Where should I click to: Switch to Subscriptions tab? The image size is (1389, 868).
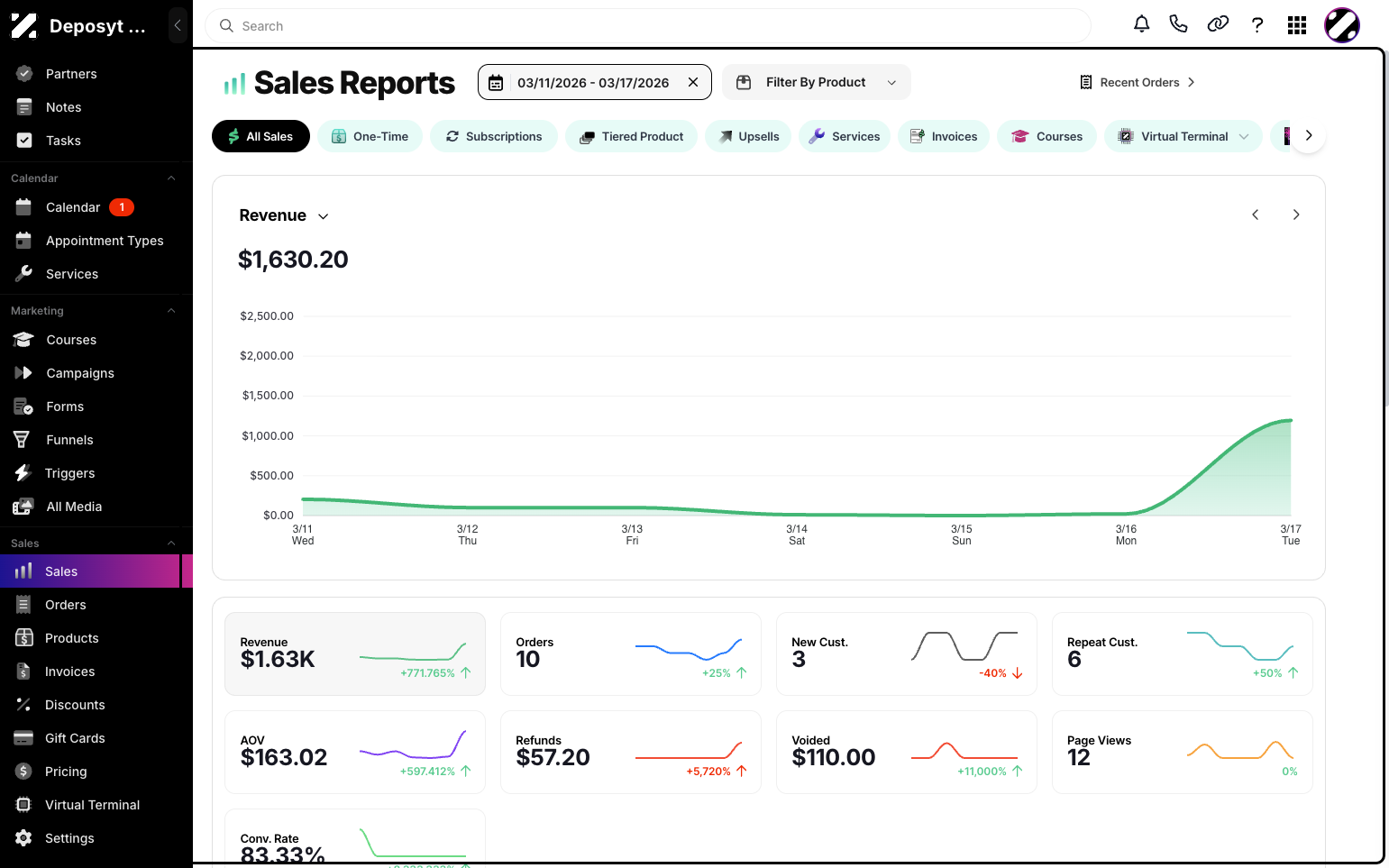coord(494,136)
